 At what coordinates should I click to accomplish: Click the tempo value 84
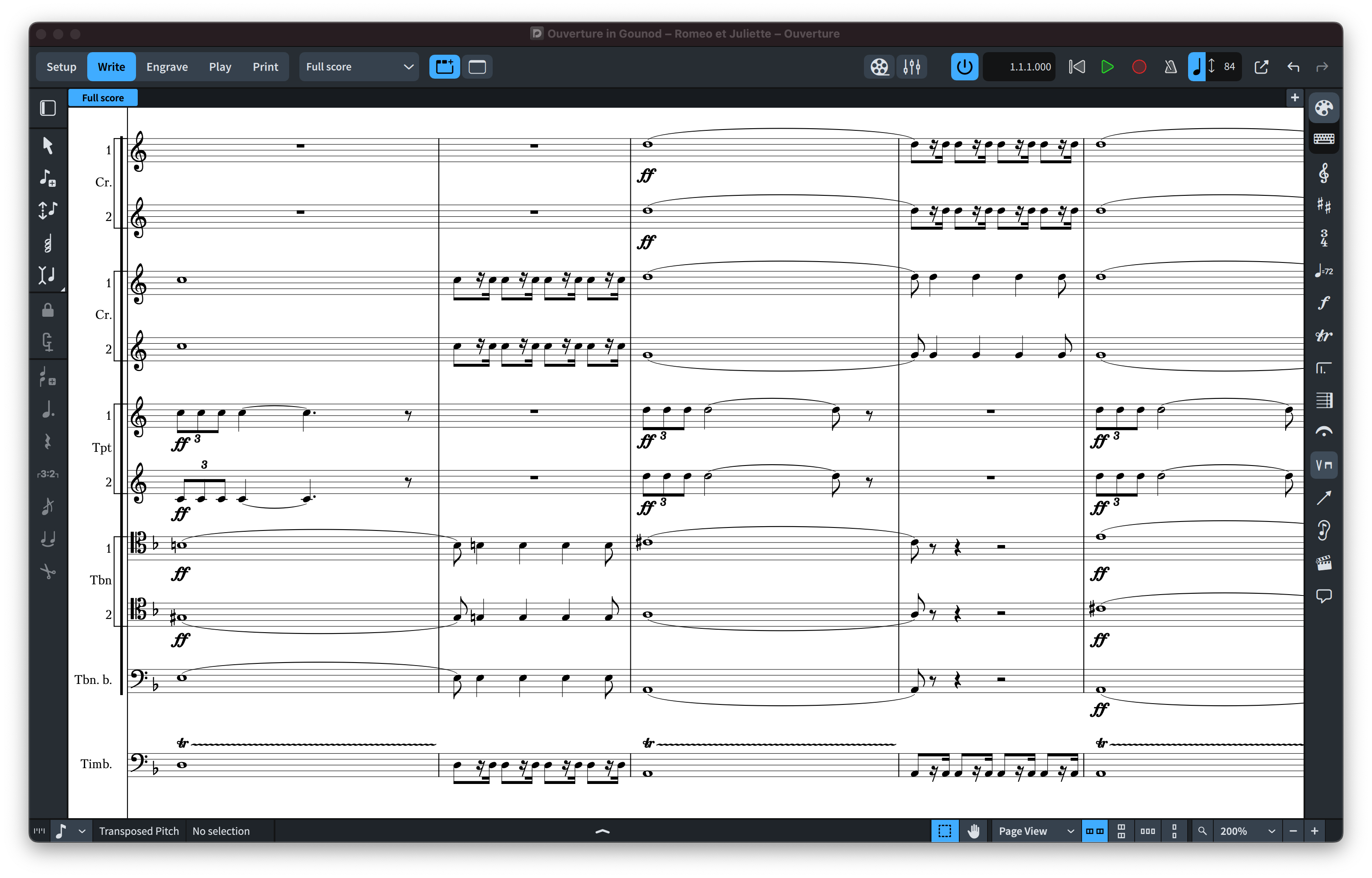click(x=1229, y=67)
